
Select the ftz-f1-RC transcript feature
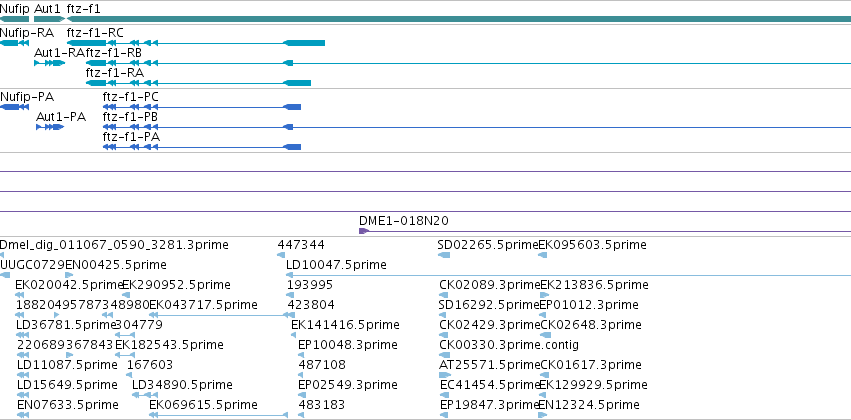pos(196,43)
